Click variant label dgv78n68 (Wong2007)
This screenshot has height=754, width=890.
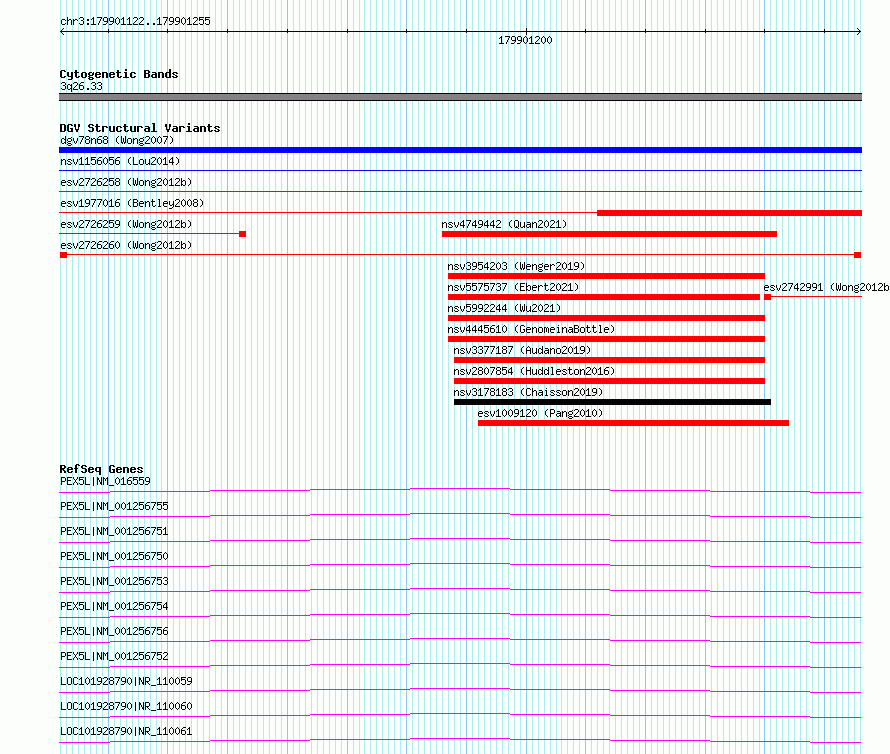tap(117, 140)
